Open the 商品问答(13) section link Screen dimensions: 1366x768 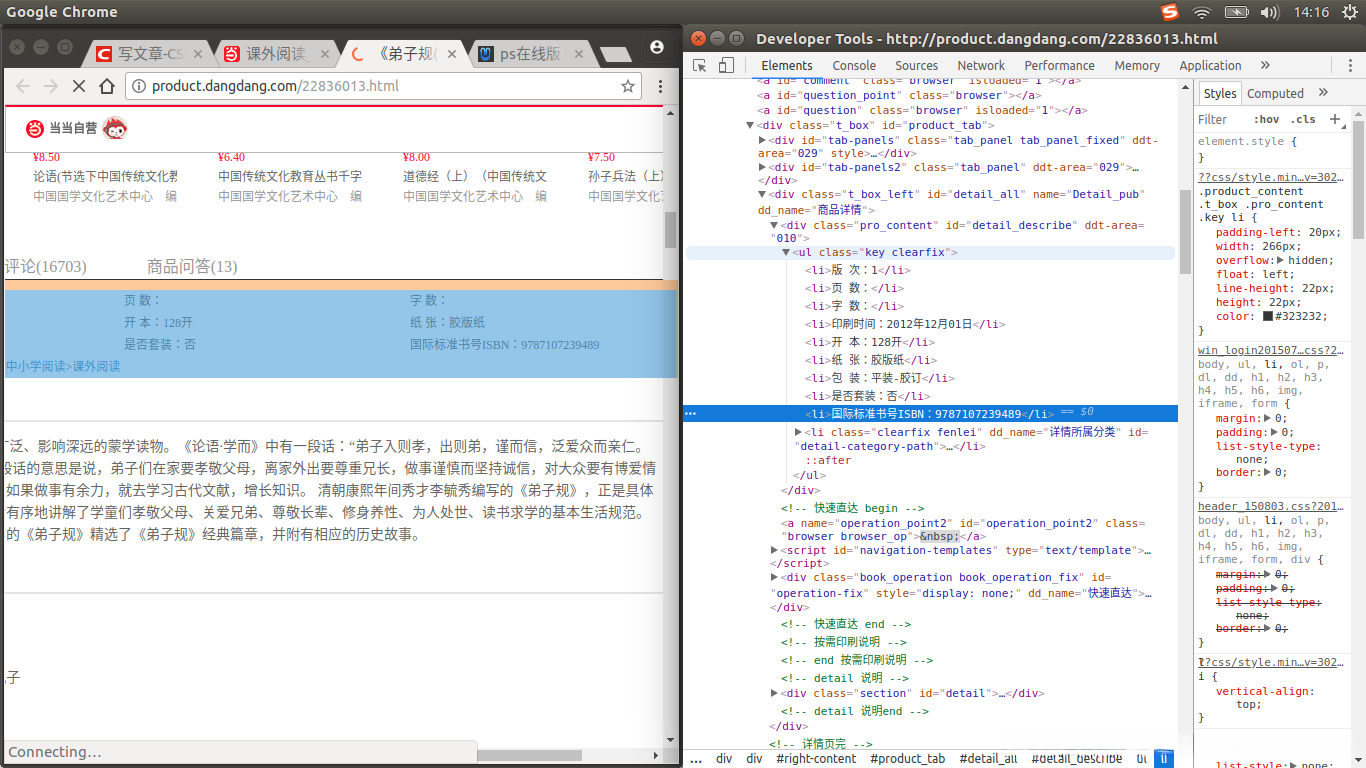click(192, 266)
